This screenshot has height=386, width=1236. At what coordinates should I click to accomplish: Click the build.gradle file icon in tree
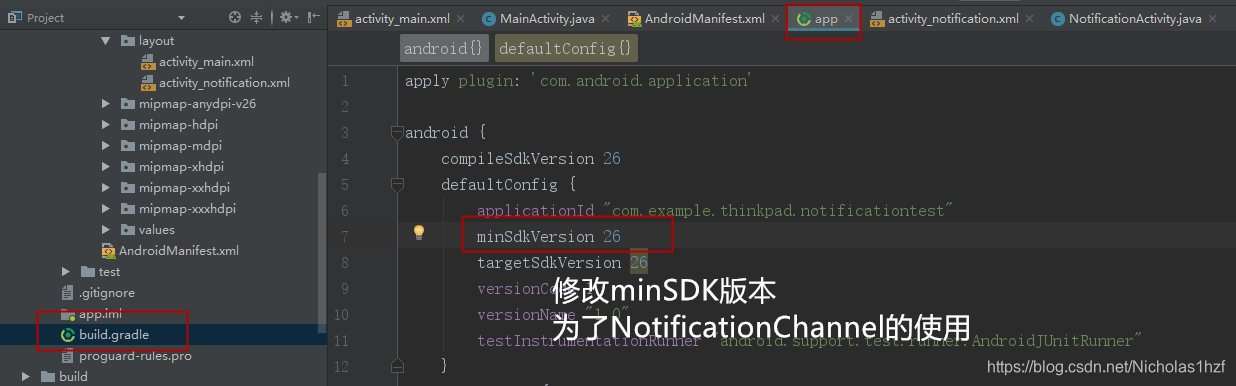pos(68,335)
